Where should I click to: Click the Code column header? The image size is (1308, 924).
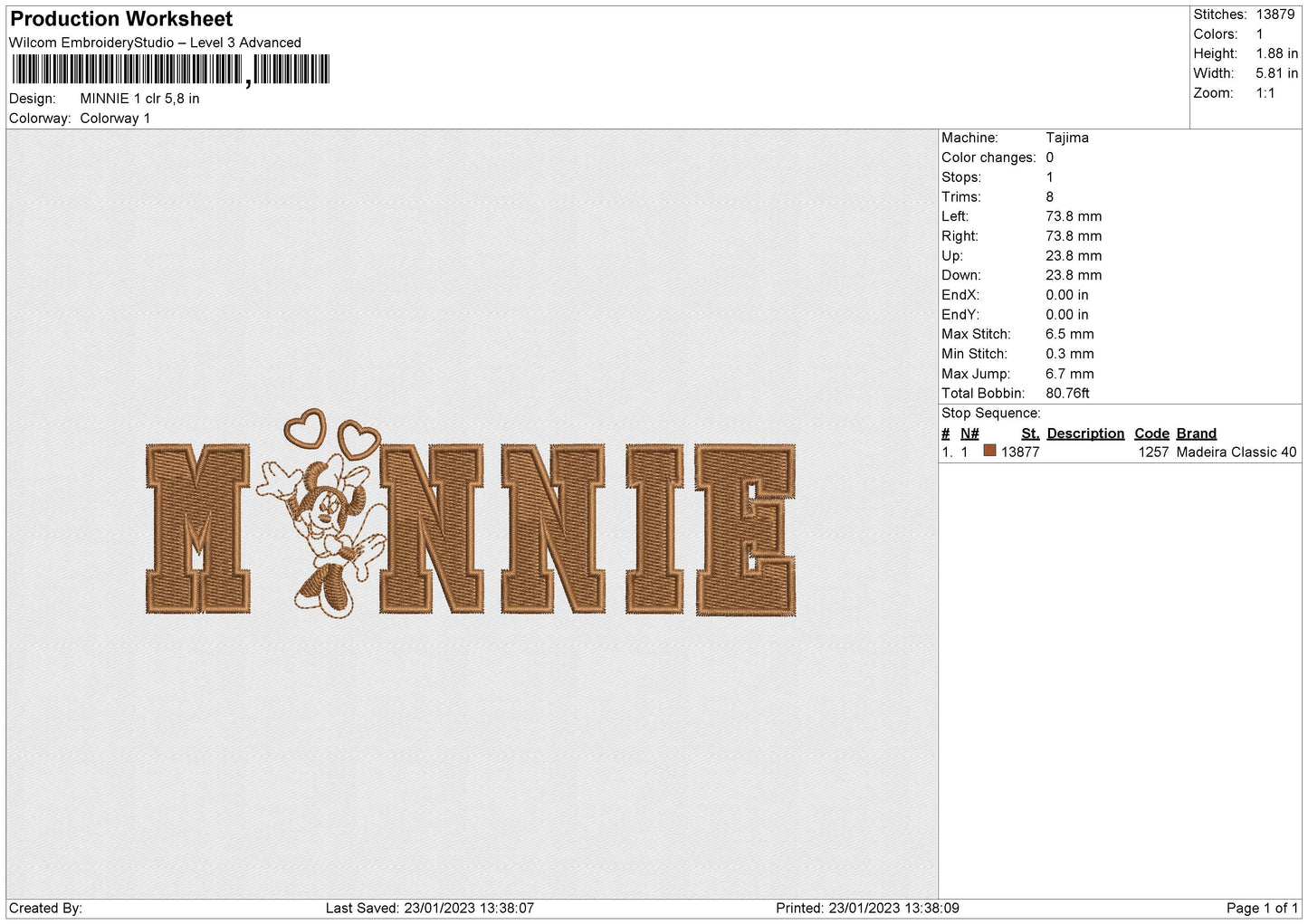[x=1151, y=433]
